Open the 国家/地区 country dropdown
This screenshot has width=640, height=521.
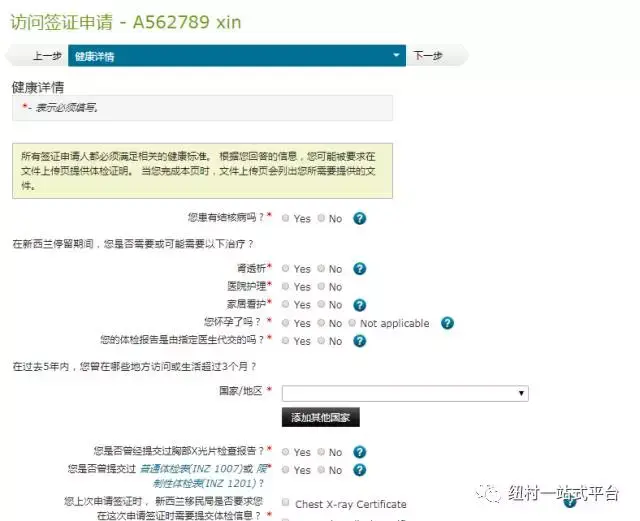click(405, 393)
